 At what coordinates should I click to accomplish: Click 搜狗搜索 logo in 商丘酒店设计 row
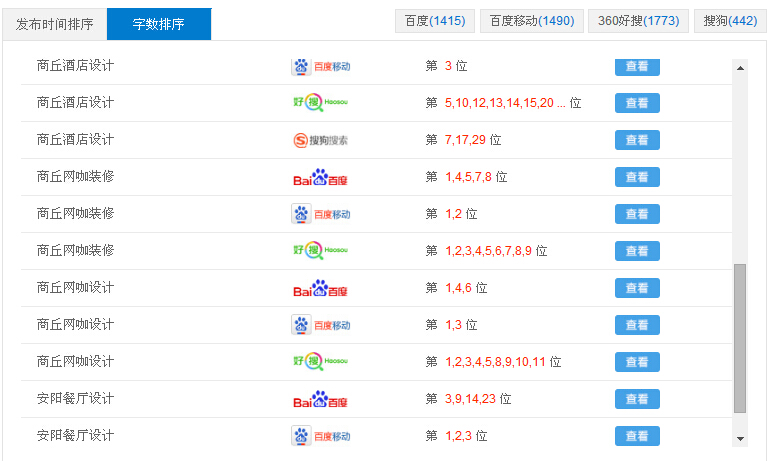click(321, 140)
